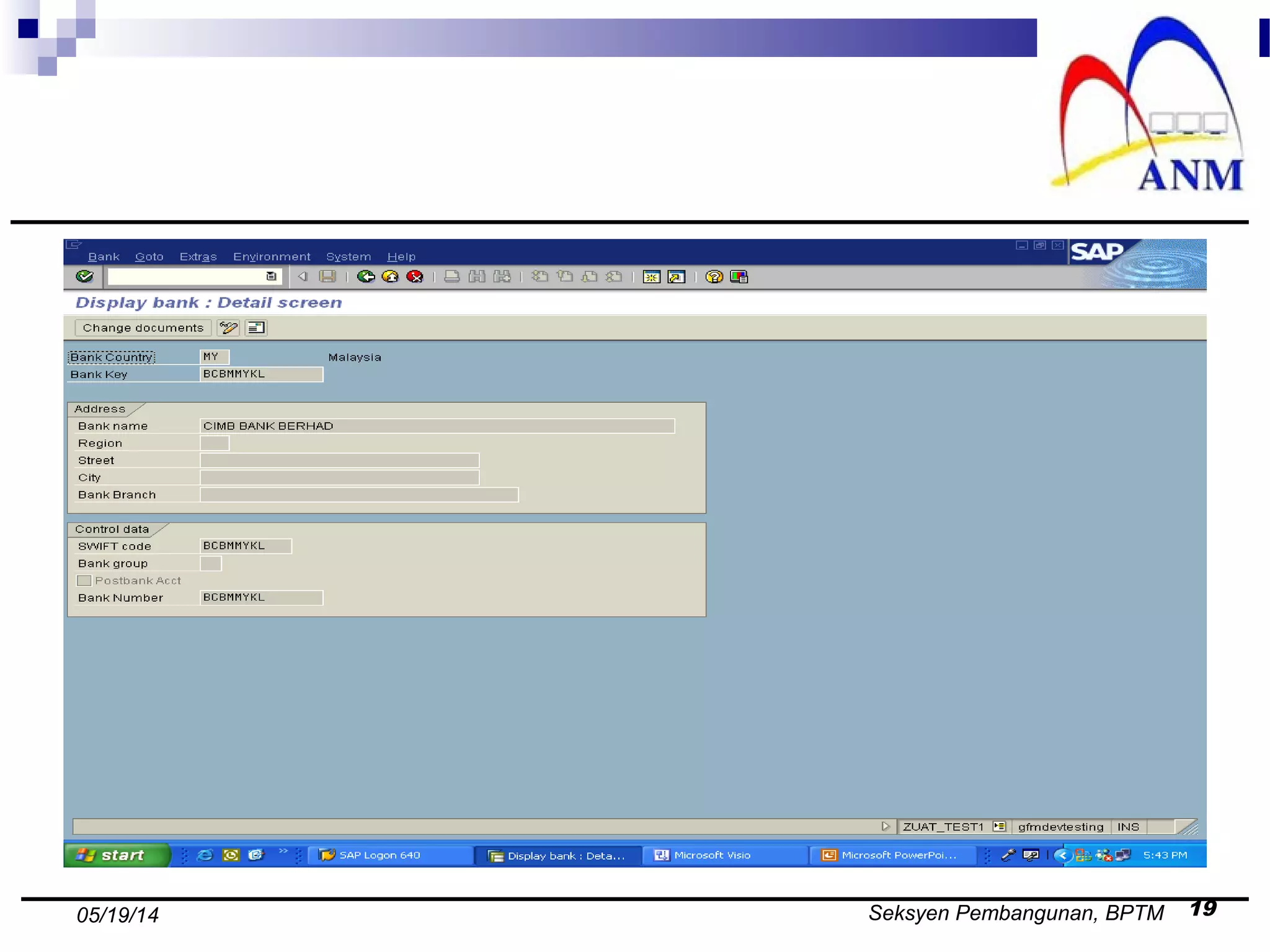Click the Help question mark icon
1270x952 pixels.
tap(714, 277)
